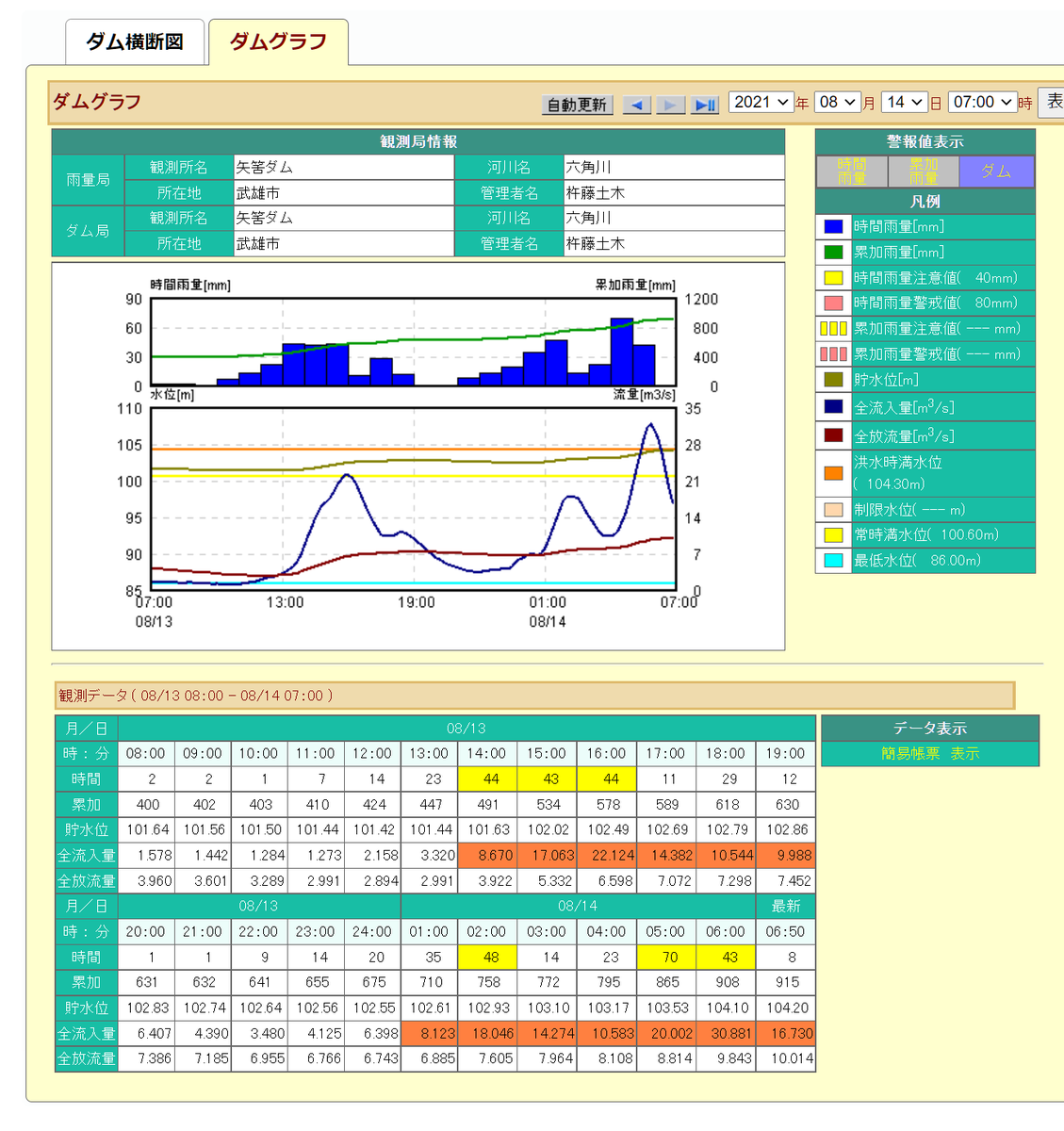Click the 観測局情報 table header
Viewport: 1064px width, 1131px height.
click(x=418, y=141)
